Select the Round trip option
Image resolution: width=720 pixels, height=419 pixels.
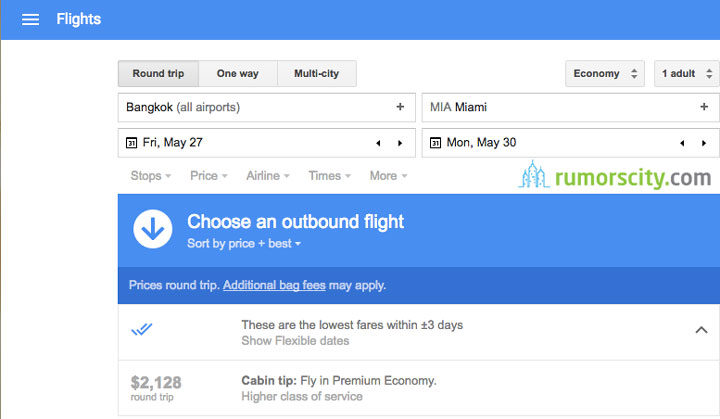[x=158, y=74]
